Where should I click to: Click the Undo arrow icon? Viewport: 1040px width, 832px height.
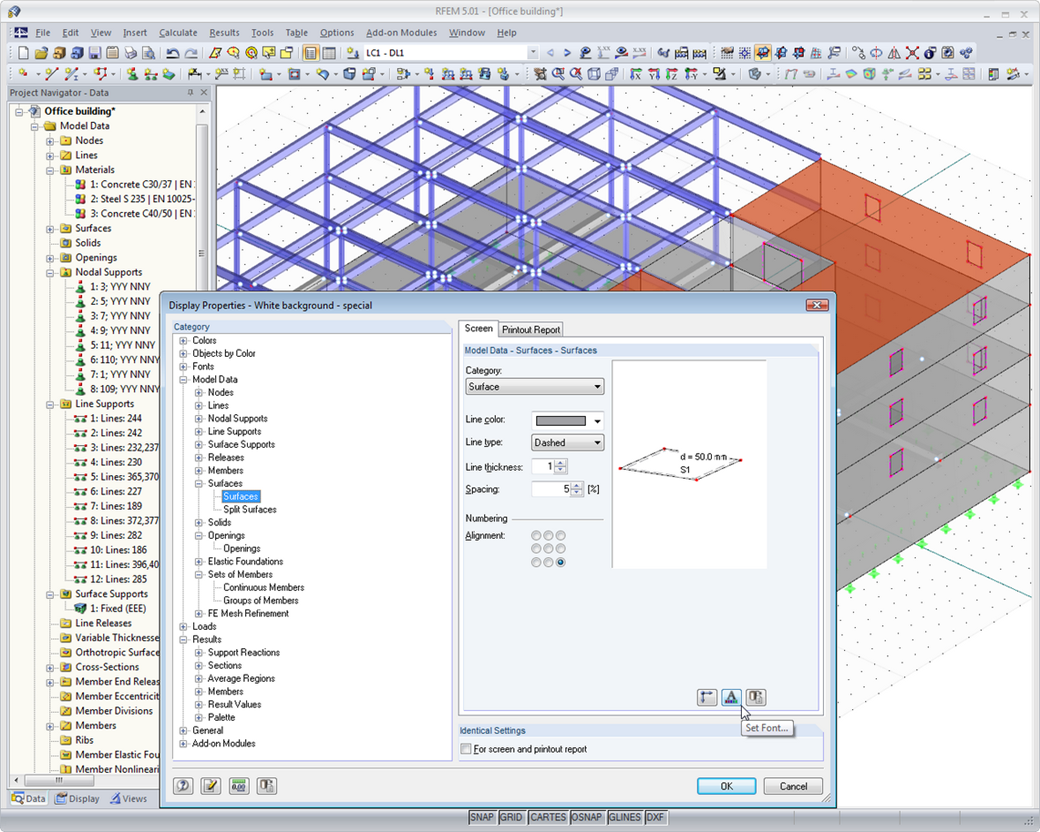[x=173, y=53]
